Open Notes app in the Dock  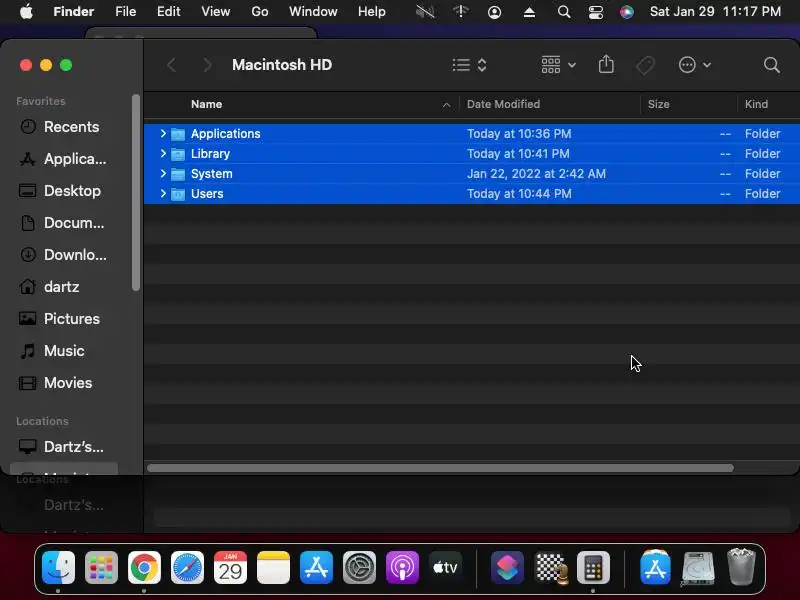point(273,567)
